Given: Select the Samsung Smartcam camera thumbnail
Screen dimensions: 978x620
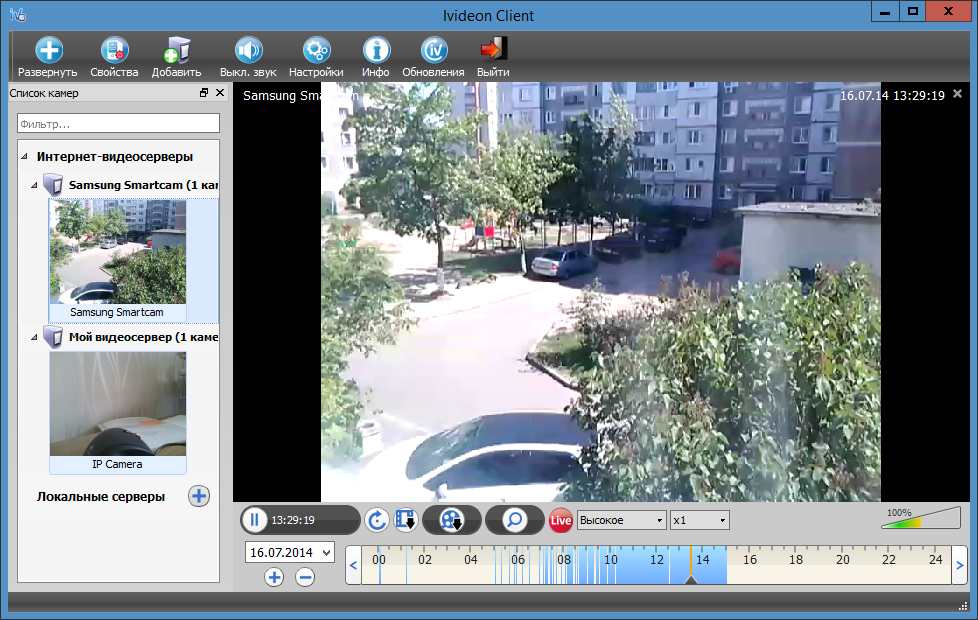Looking at the screenshot, I should (118, 252).
